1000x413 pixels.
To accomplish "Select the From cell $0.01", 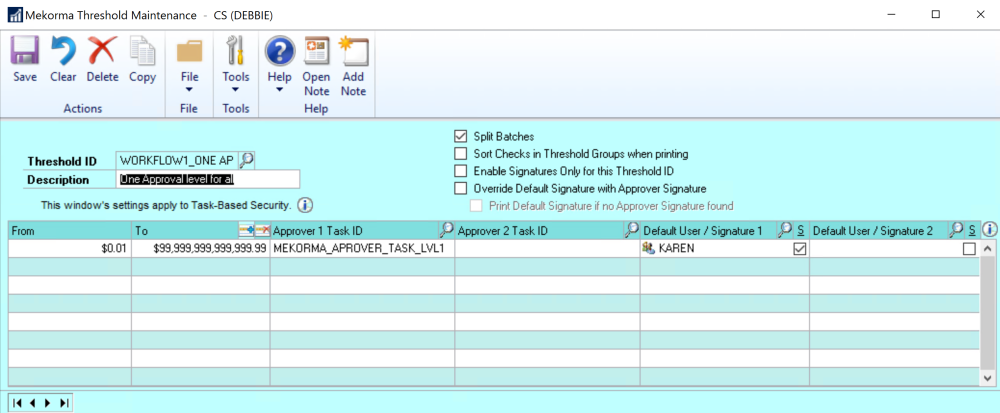I will (x=70, y=249).
